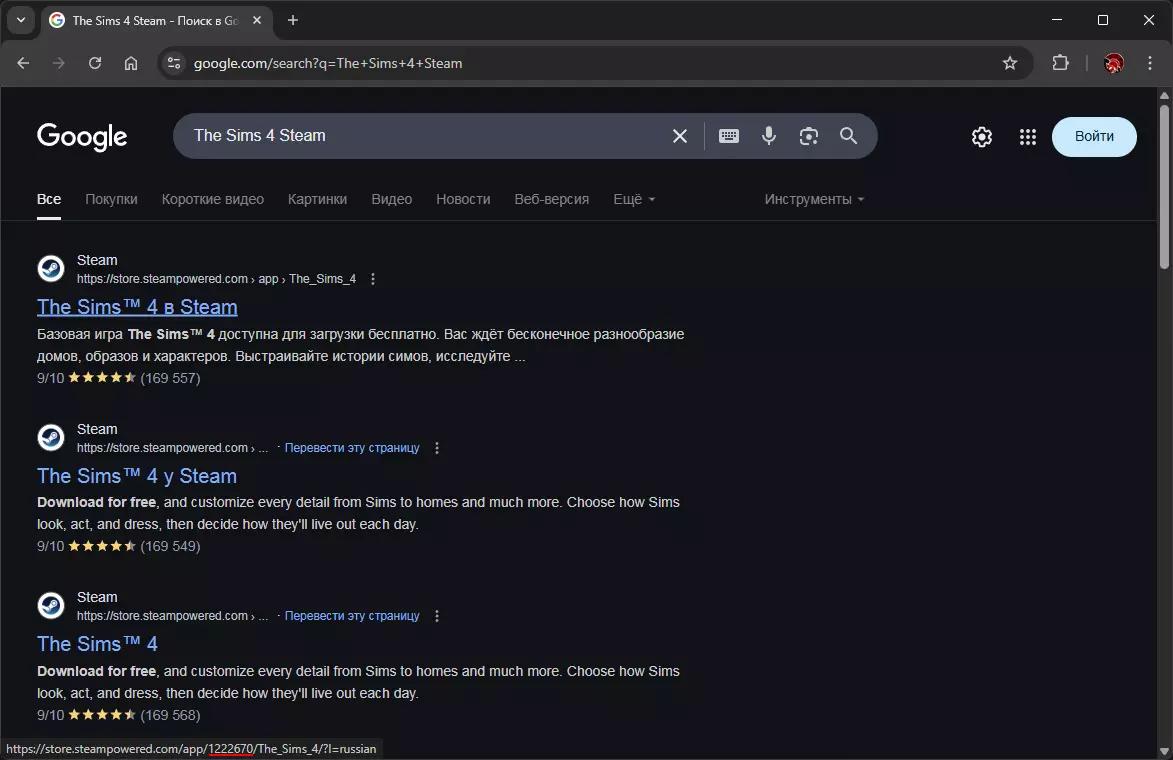Viewport: 1173px width, 760px height.
Task: Open more options for first Steam result
Action: click(x=373, y=279)
